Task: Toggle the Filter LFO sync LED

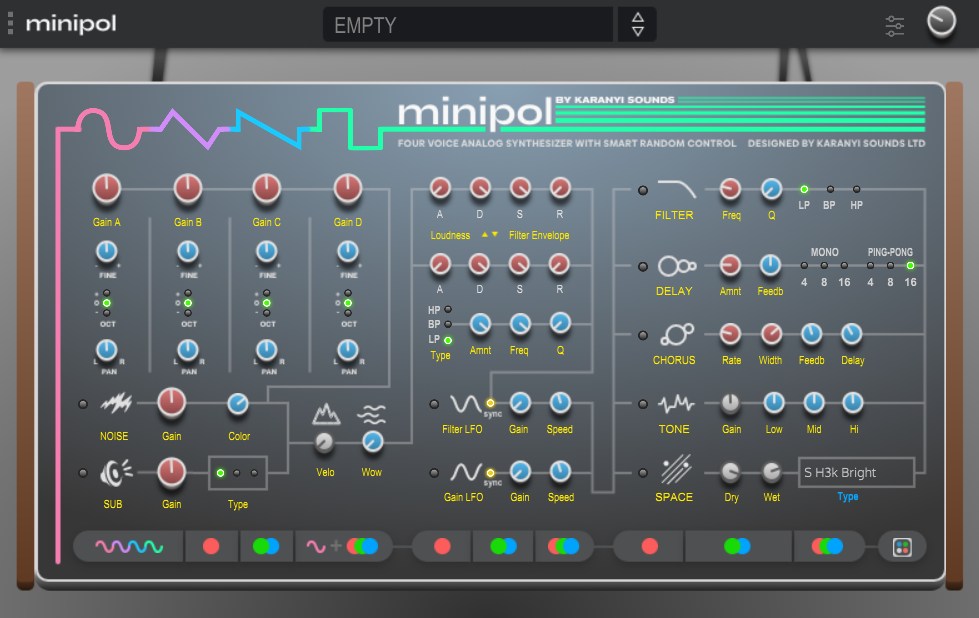Action: [490, 403]
